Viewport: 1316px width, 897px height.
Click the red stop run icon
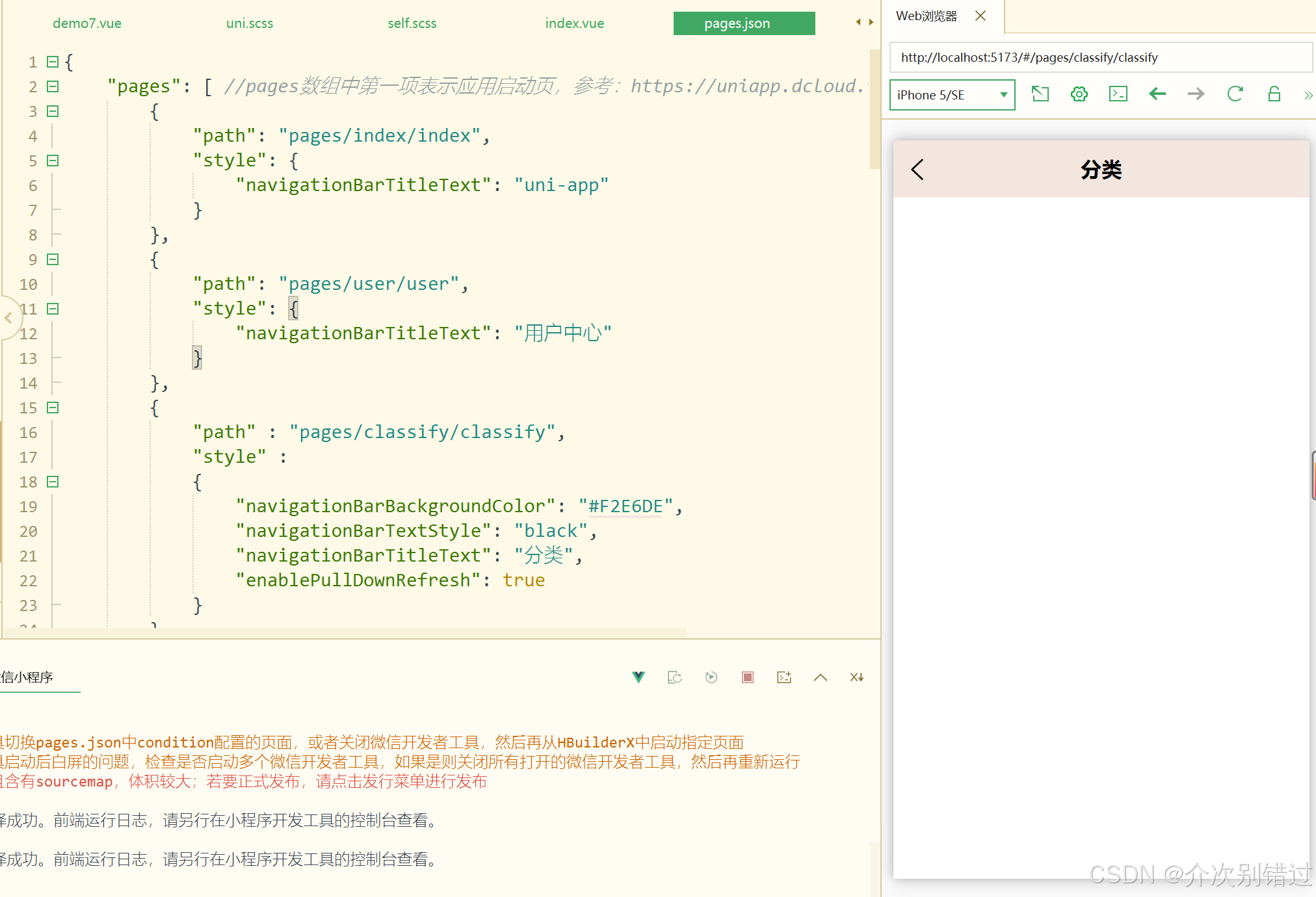748,677
